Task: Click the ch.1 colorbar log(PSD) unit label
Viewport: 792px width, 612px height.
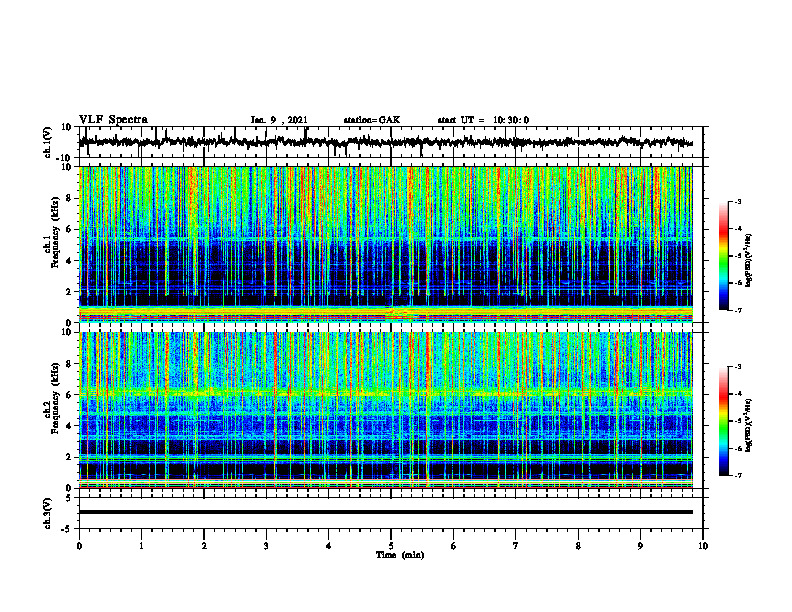Action: coord(749,260)
